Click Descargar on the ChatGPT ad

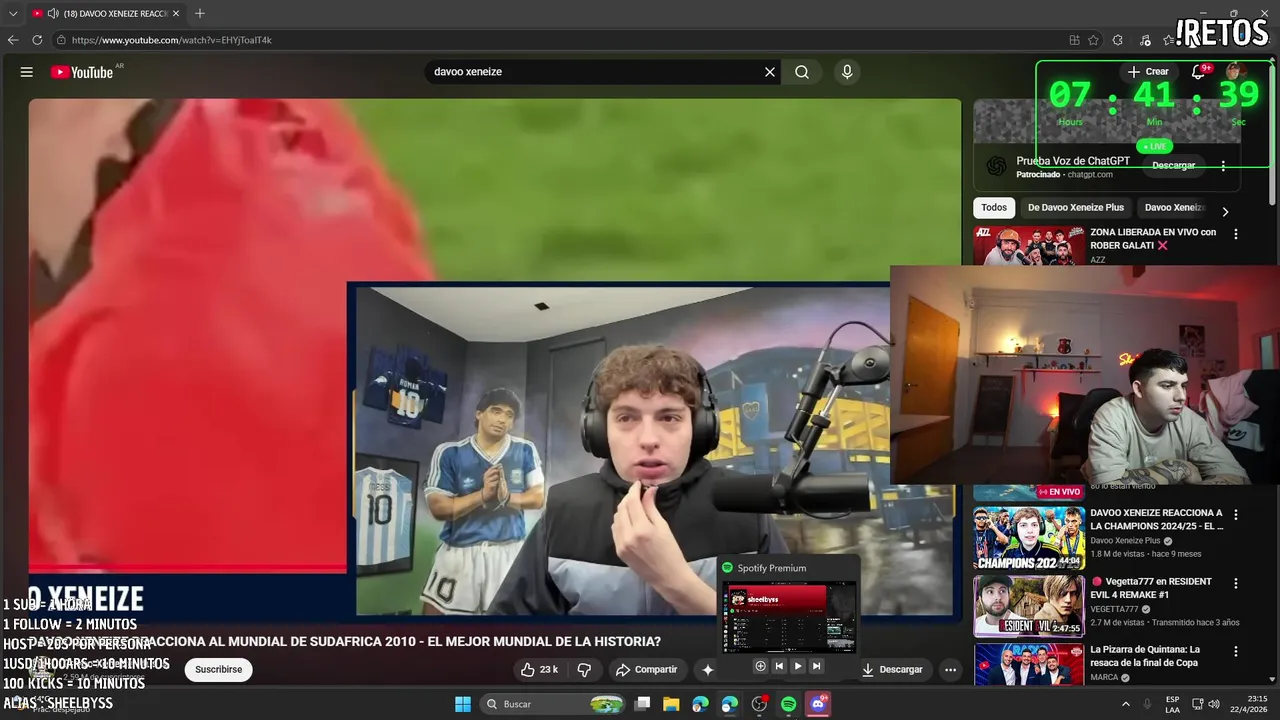(x=1173, y=165)
